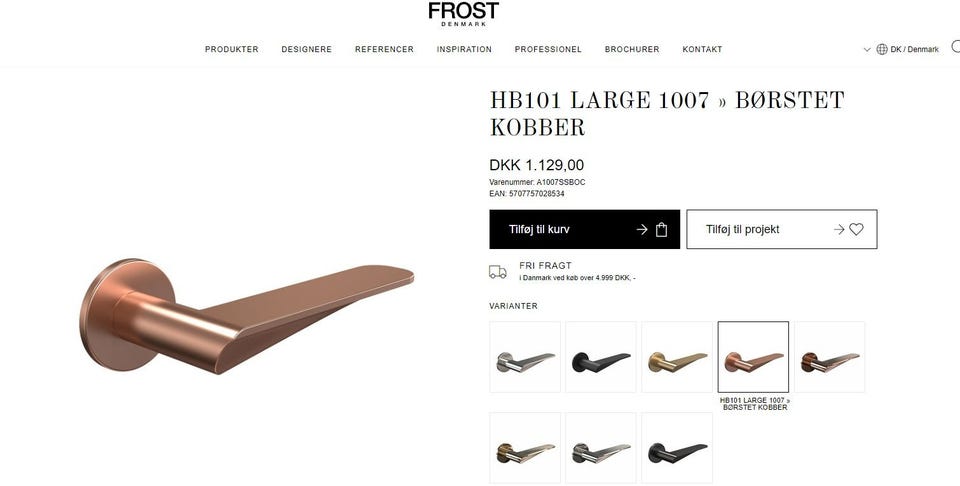The height and width of the screenshot is (486, 960).
Task: Choose the brushed gold handle variant
Action: 677,357
